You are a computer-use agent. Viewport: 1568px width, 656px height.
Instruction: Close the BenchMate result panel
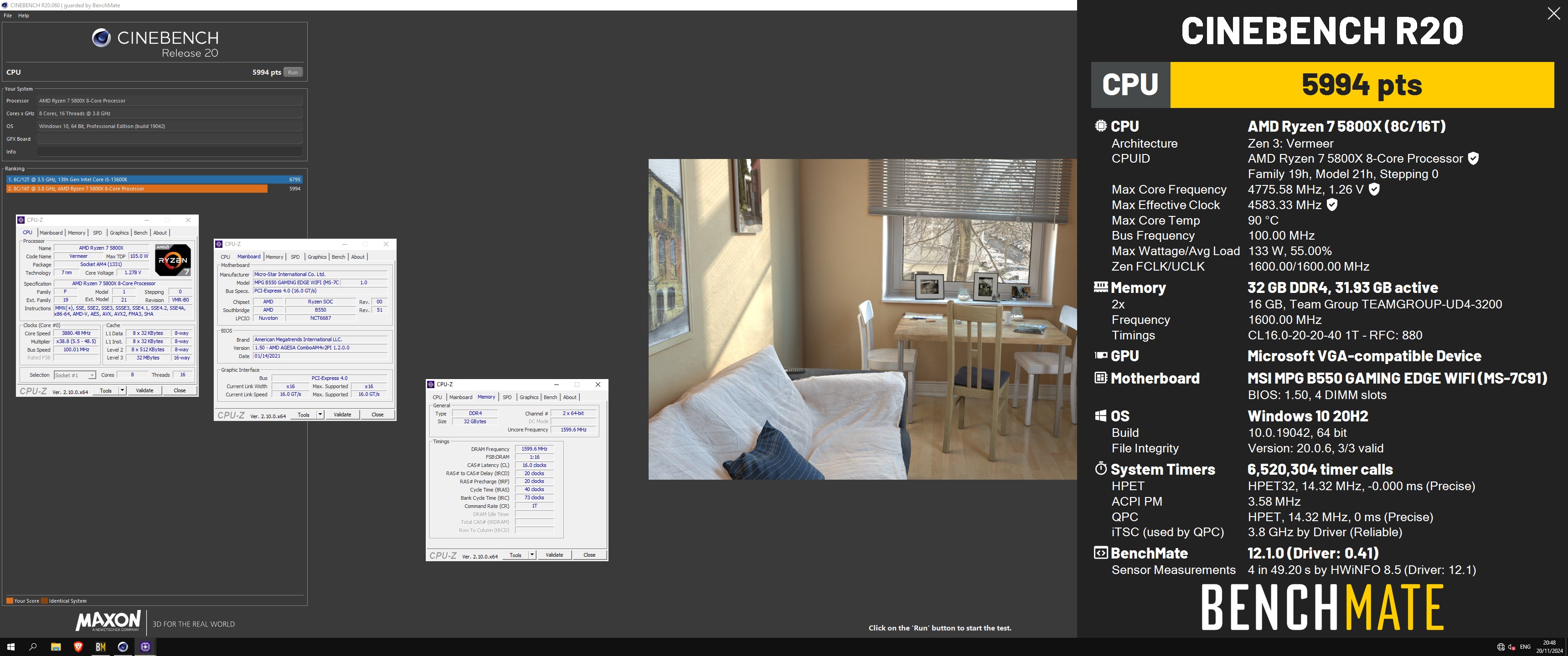pyautogui.click(x=1553, y=13)
